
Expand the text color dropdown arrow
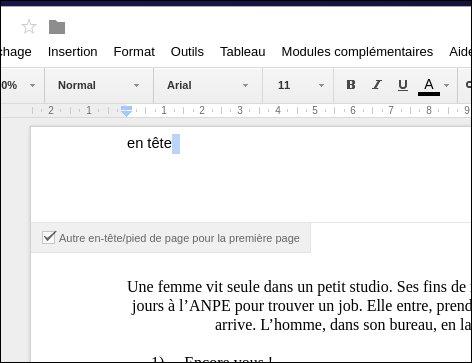pos(447,85)
